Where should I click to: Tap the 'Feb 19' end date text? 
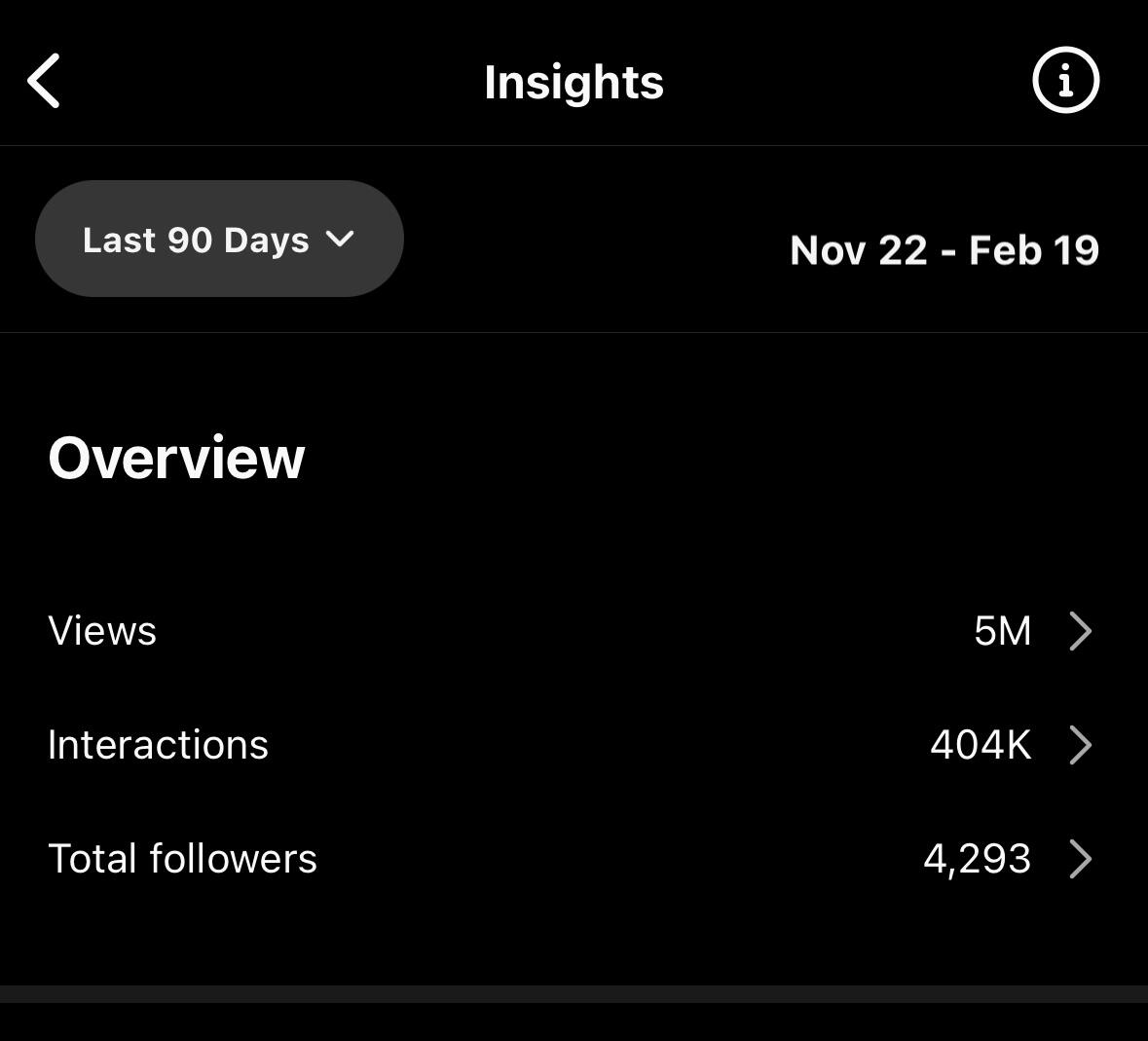click(1033, 250)
